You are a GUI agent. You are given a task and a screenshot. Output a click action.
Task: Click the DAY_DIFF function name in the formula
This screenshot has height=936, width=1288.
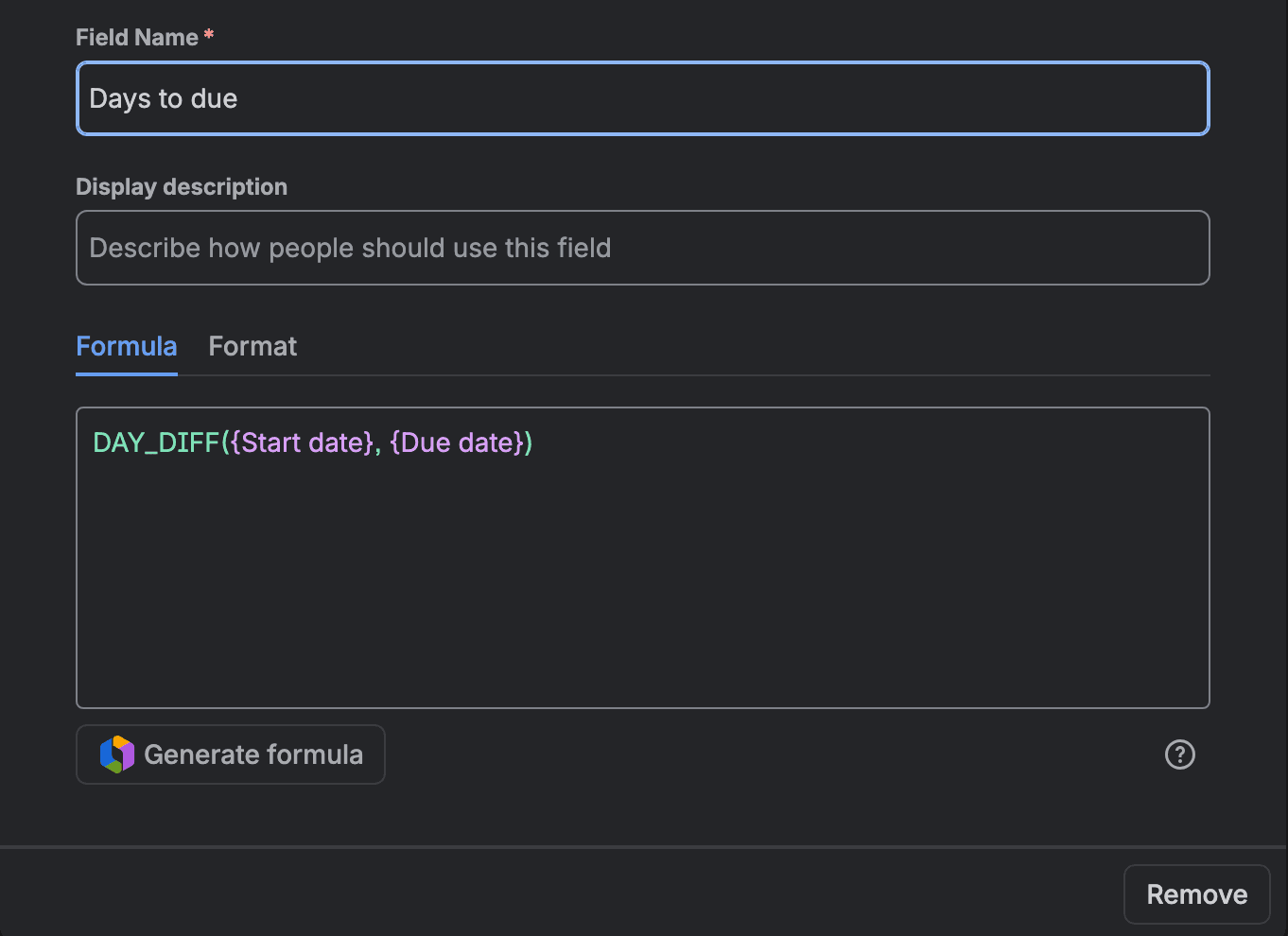[156, 442]
